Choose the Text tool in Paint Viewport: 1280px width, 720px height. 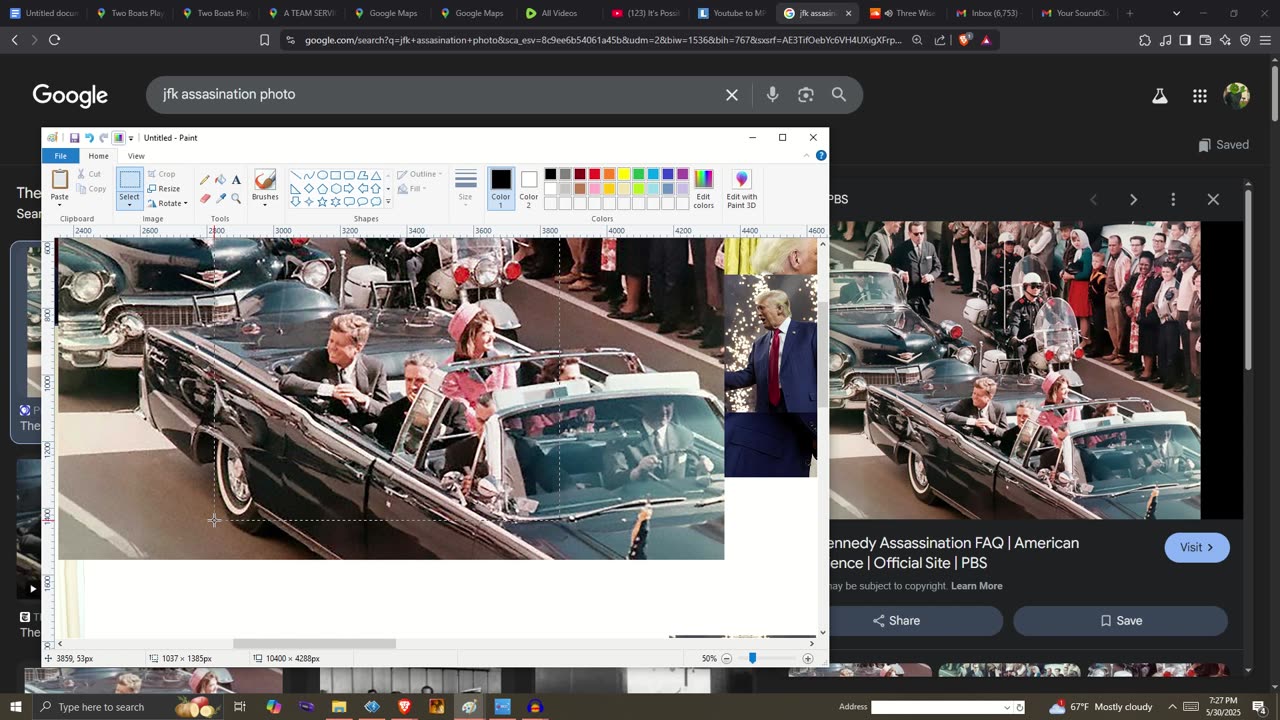click(236, 180)
